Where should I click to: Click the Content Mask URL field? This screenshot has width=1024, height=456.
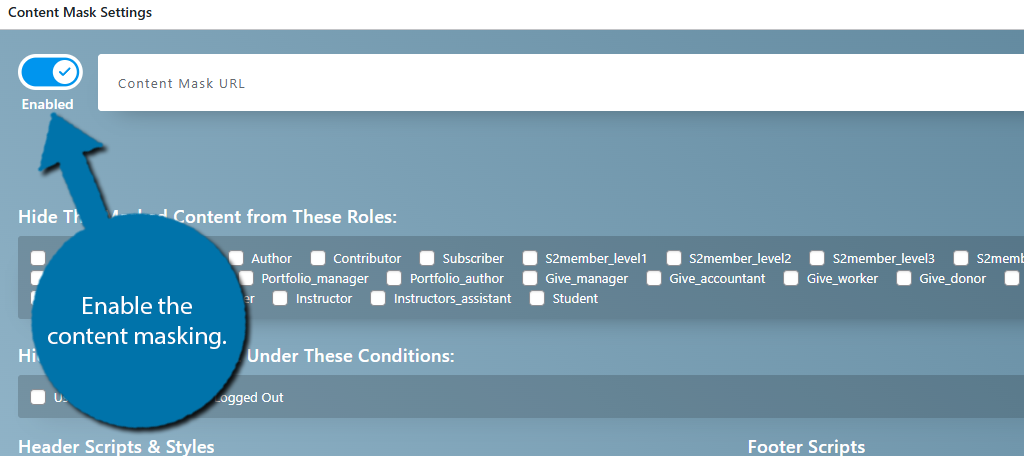click(x=561, y=83)
